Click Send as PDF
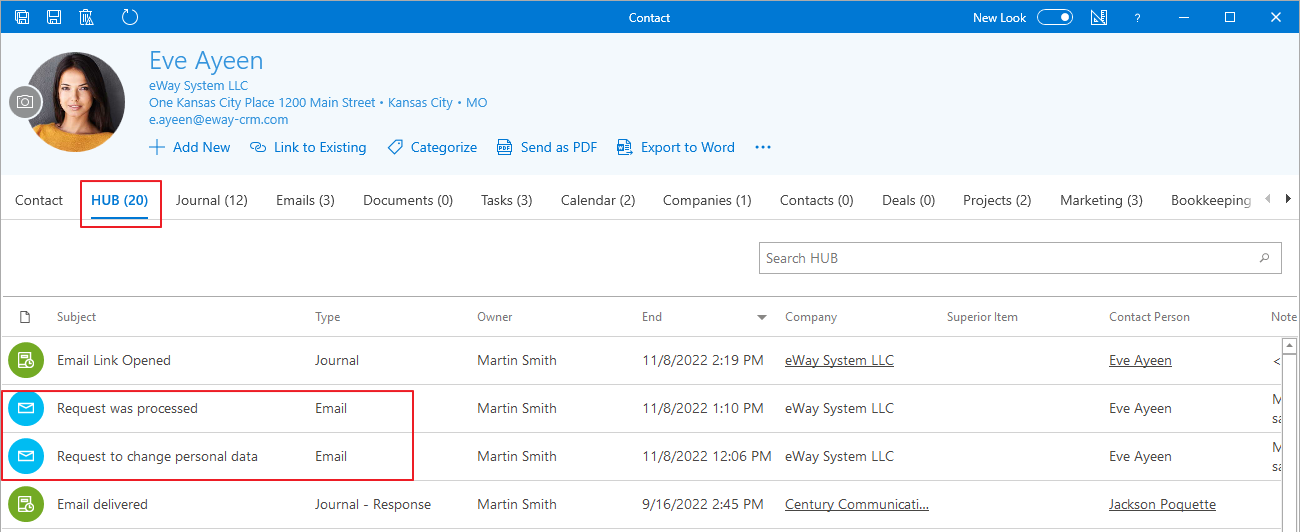Screen dimensions: 1300x532 pos(547,147)
